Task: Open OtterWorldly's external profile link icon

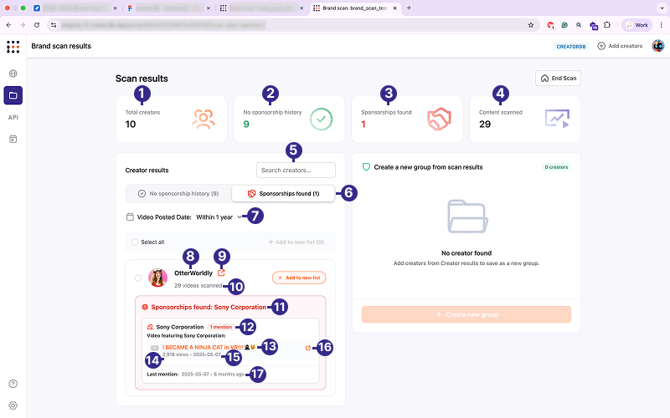Action: pyautogui.click(x=221, y=272)
